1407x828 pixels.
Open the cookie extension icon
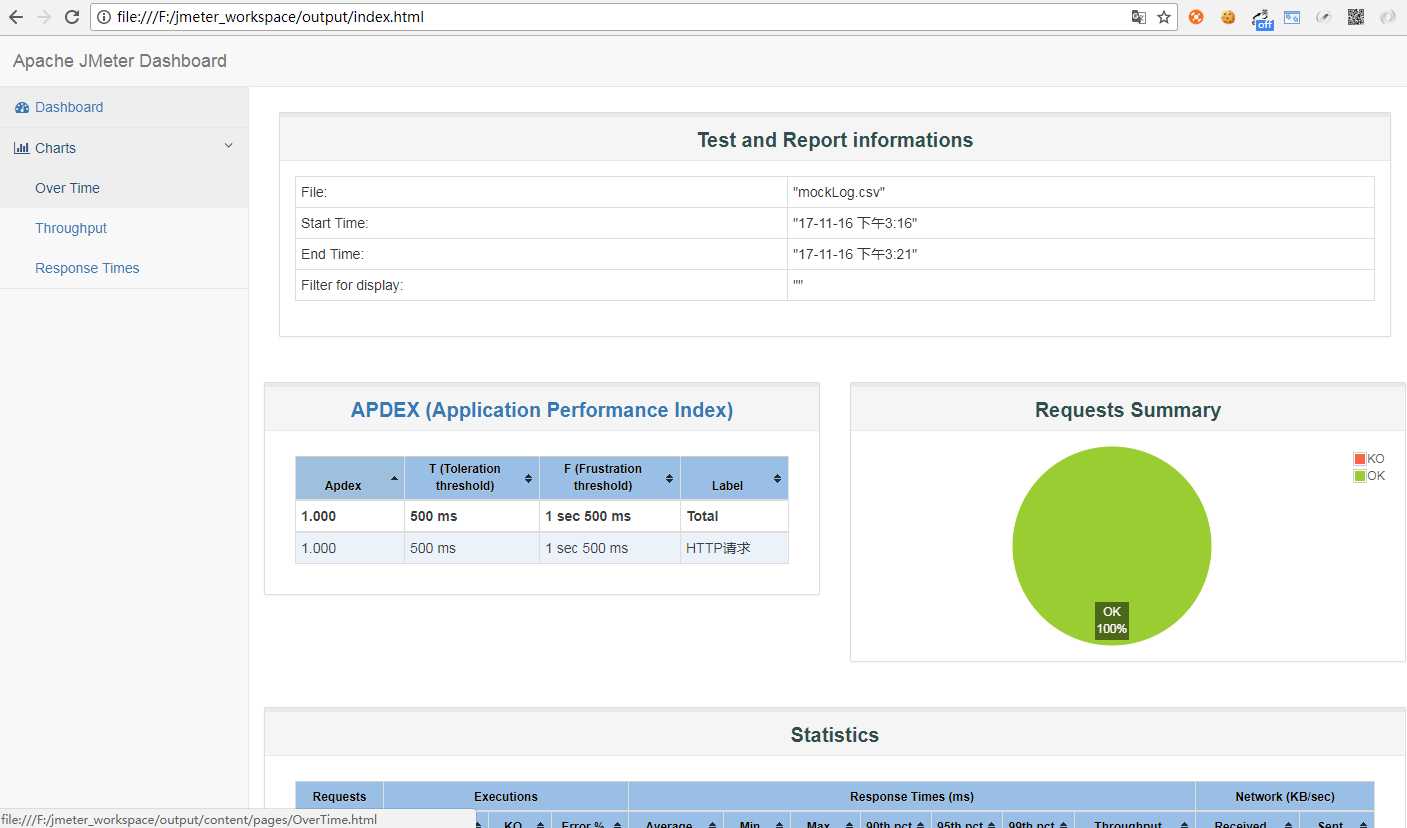click(1228, 17)
